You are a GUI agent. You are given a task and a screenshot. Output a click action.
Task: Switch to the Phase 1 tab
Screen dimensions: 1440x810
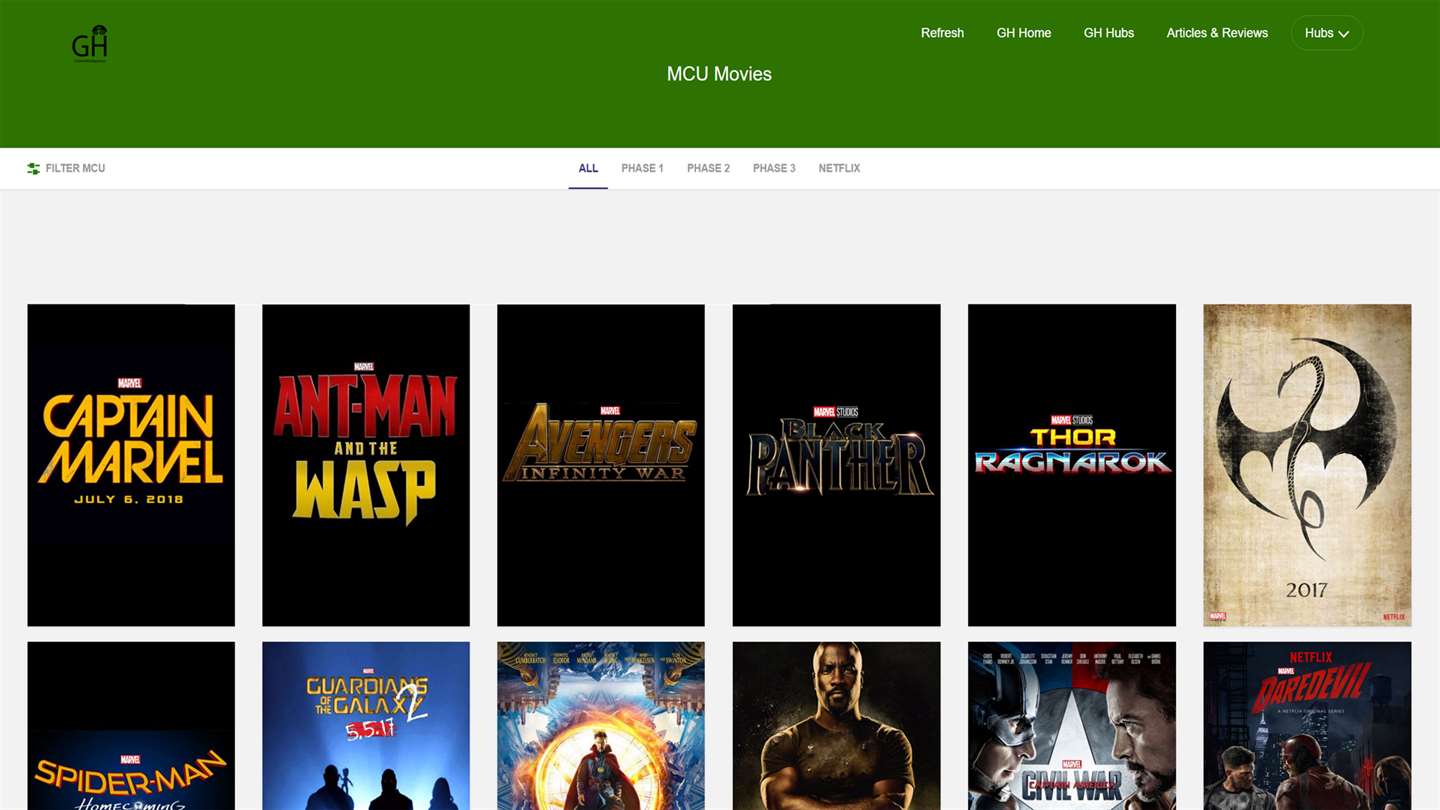(x=642, y=168)
